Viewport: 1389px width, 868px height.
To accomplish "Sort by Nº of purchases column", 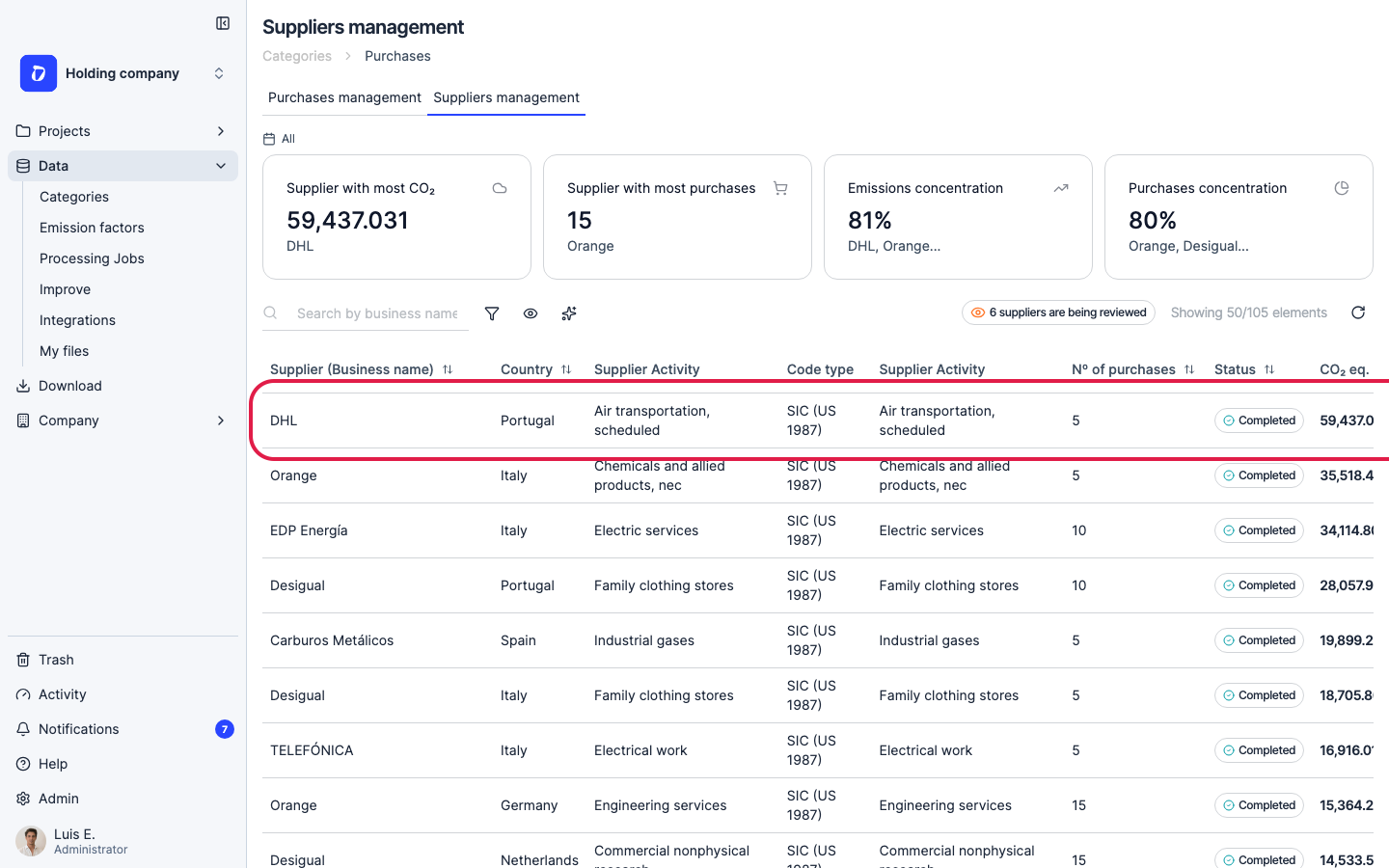I will pos(1189,369).
